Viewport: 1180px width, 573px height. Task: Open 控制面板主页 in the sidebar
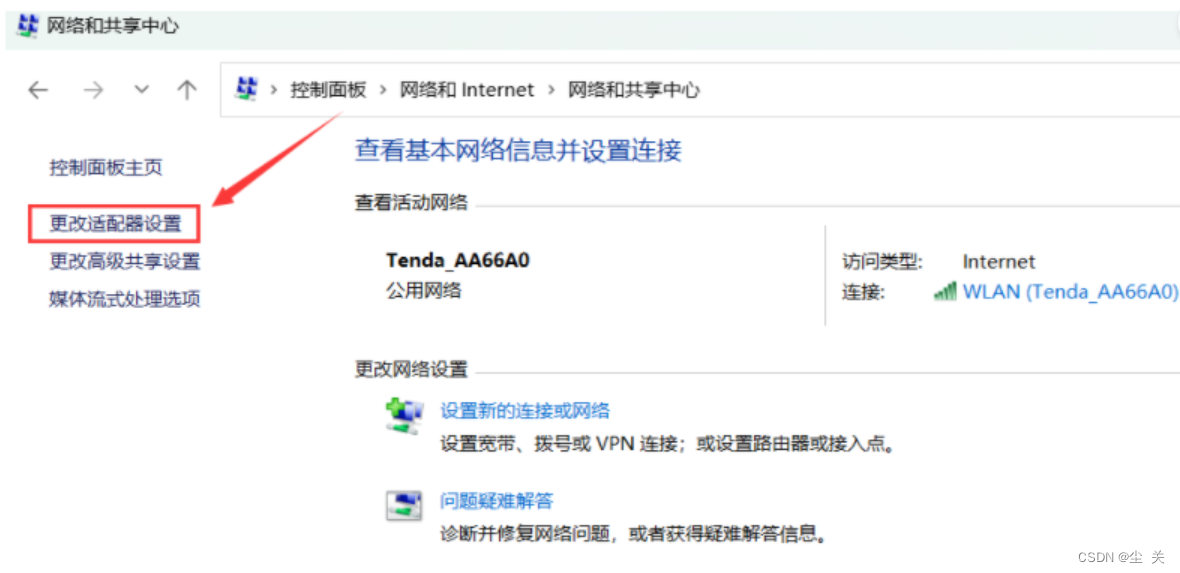(x=106, y=167)
